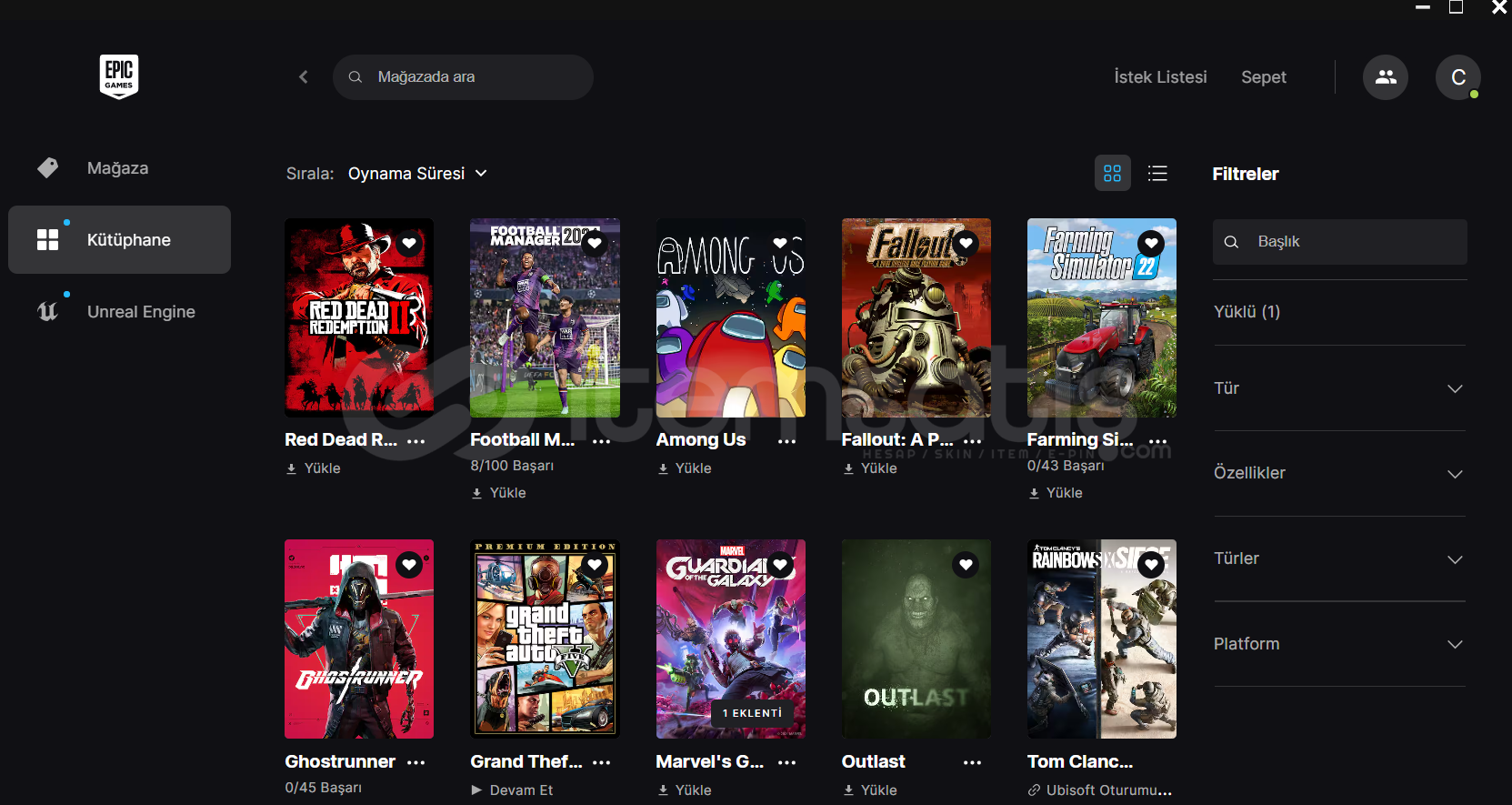Click Yükle under Red Dead Redemption
The width and height of the screenshot is (1512, 805).
(313, 468)
